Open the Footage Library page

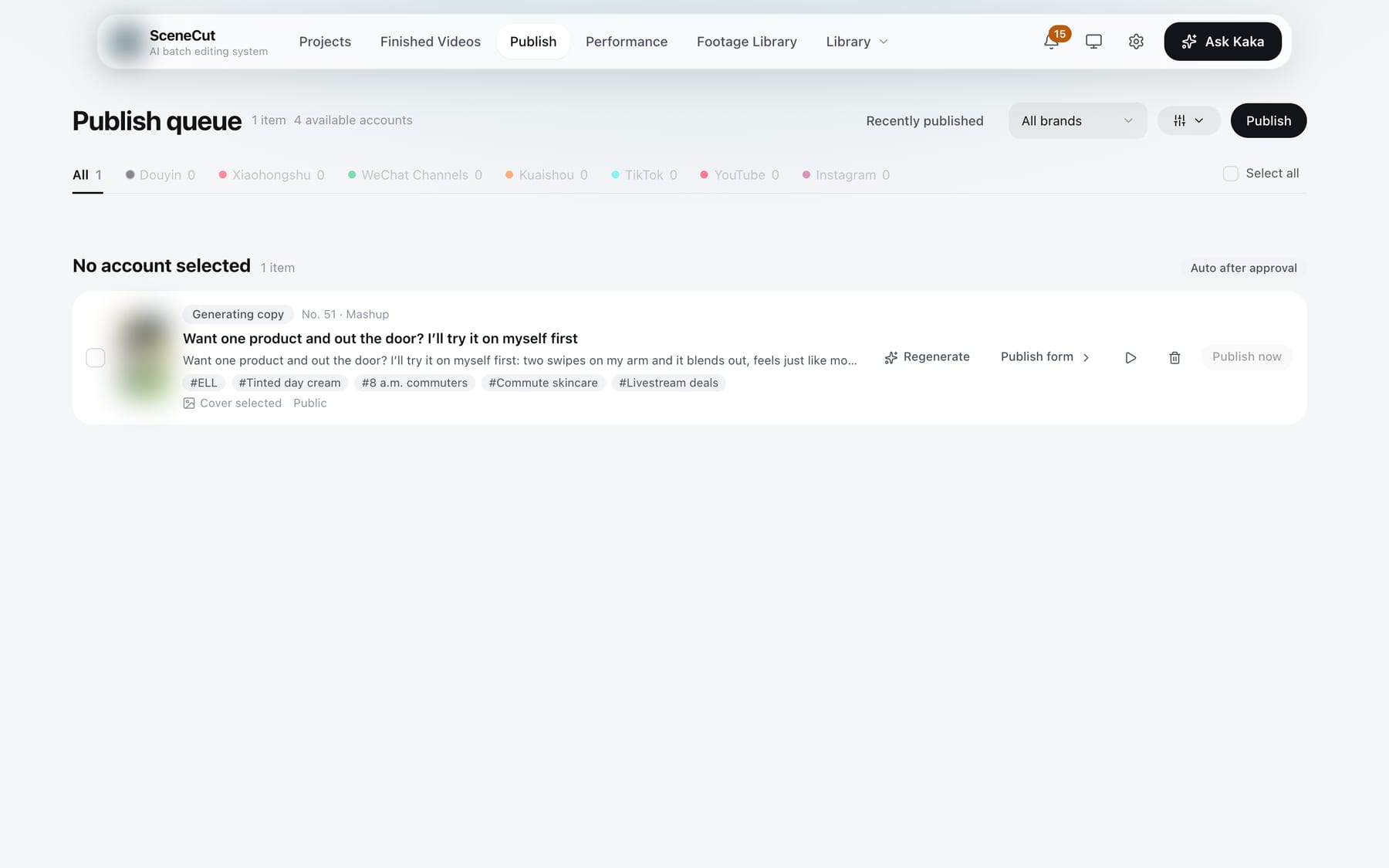click(747, 42)
